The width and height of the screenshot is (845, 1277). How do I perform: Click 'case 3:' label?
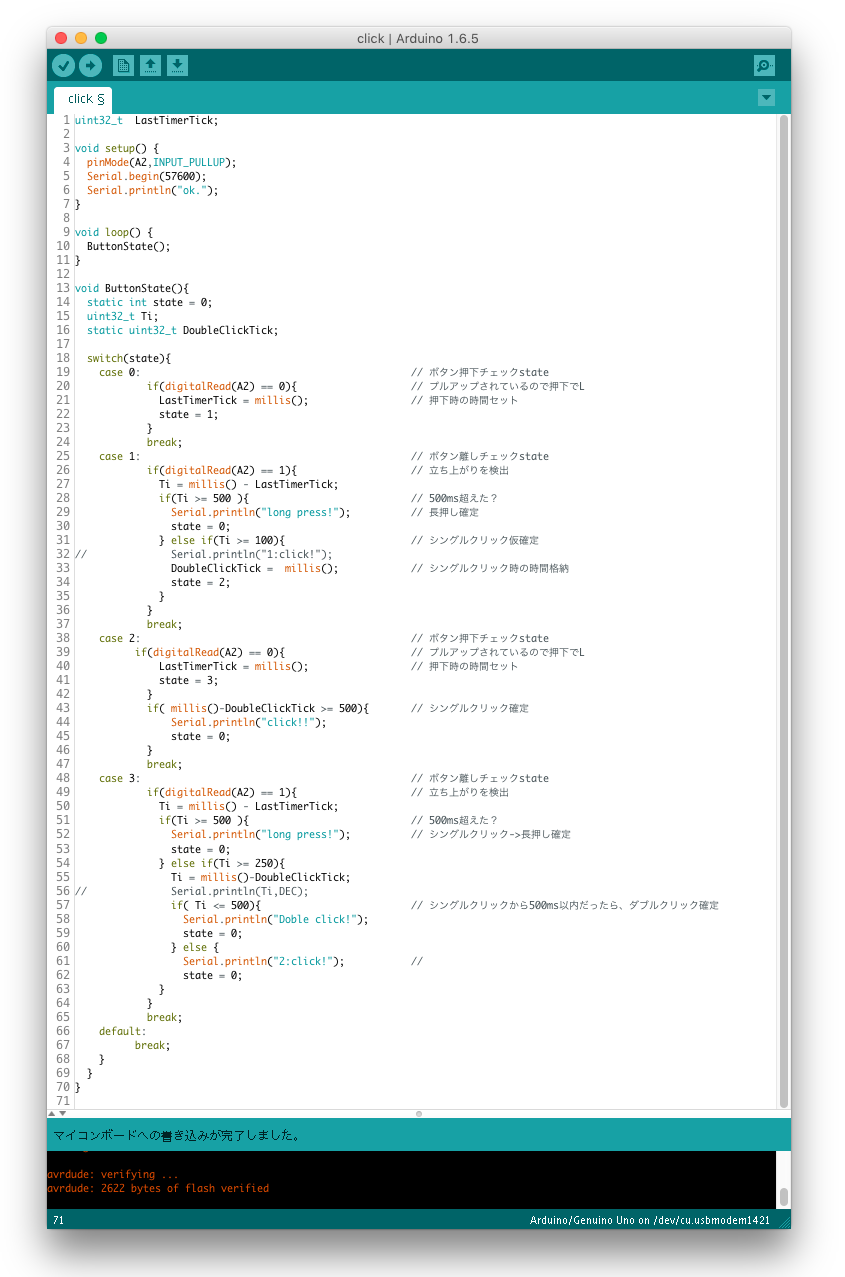click(x=120, y=778)
